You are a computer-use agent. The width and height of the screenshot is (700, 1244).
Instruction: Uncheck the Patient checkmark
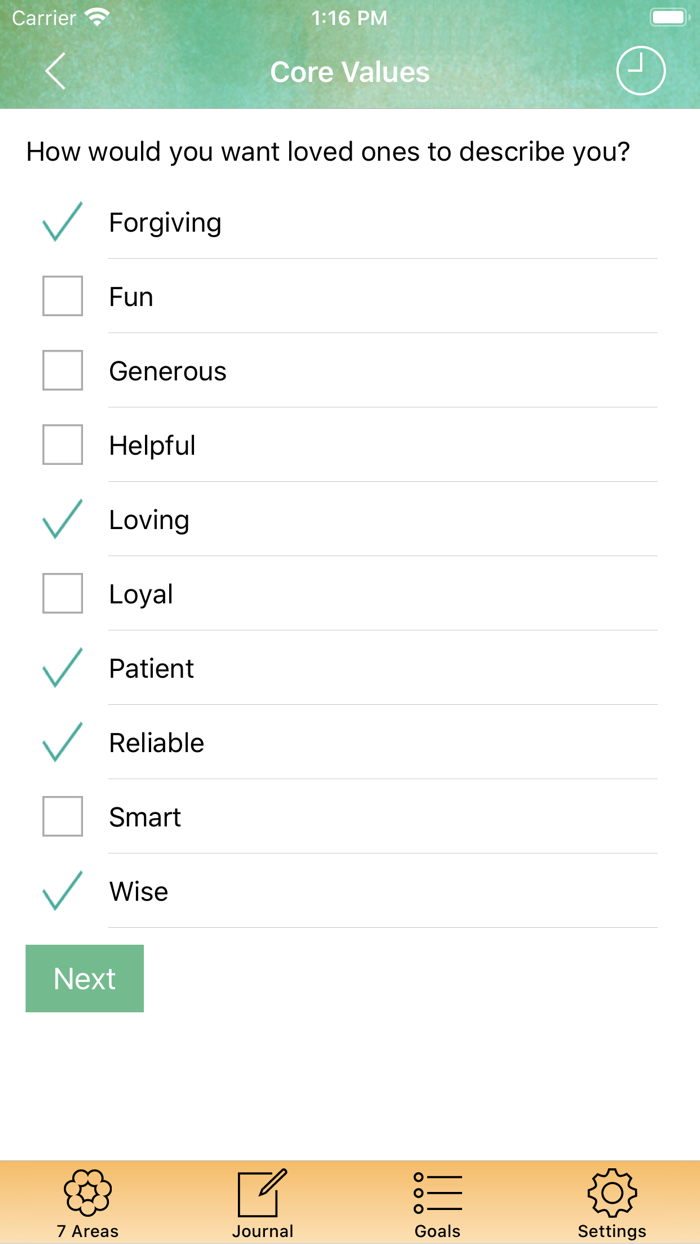(x=62, y=668)
